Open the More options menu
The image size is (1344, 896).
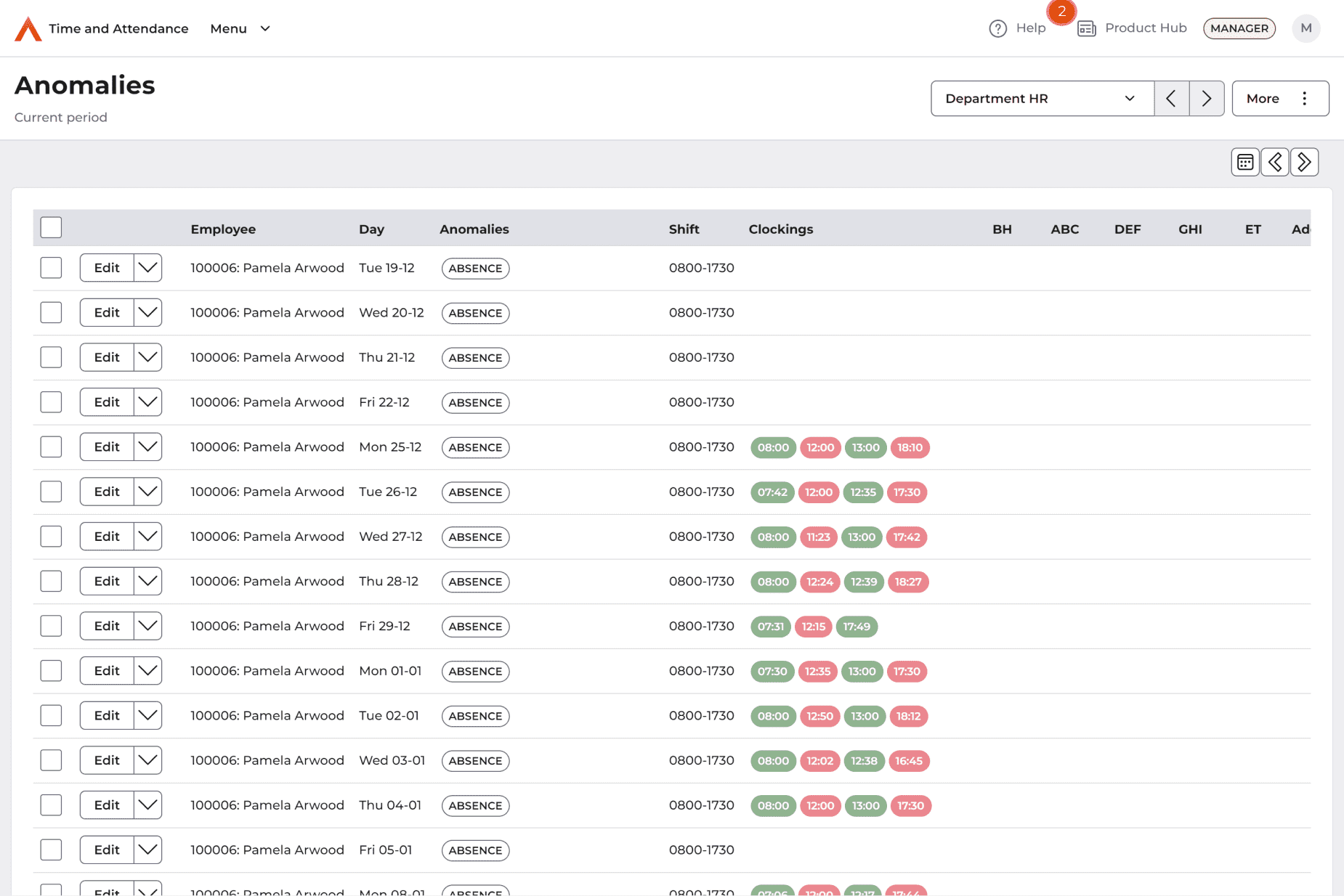click(x=1279, y=99)
